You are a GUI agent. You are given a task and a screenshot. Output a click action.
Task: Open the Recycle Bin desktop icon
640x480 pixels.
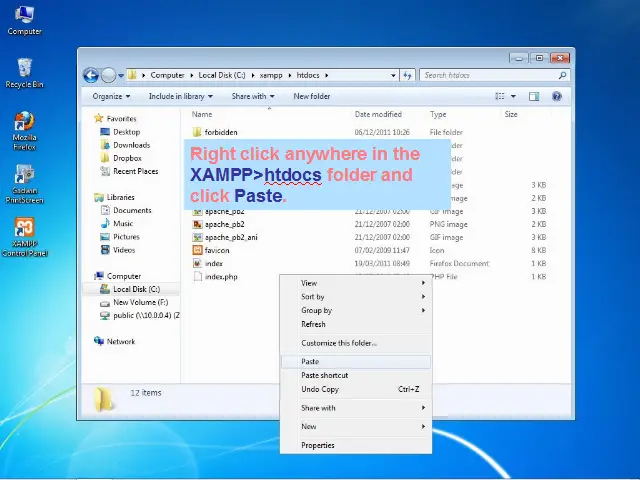tap(24, 73)
